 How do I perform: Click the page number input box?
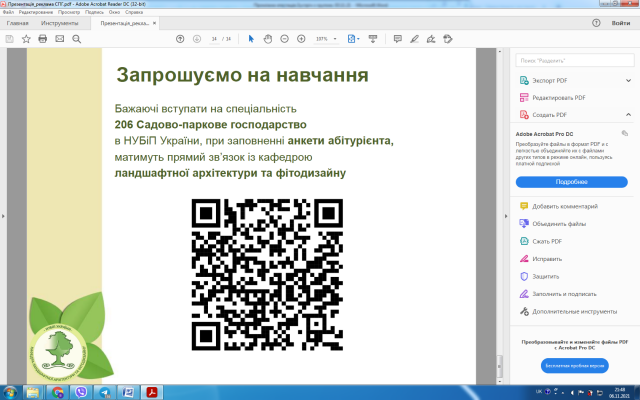point(214,39)
